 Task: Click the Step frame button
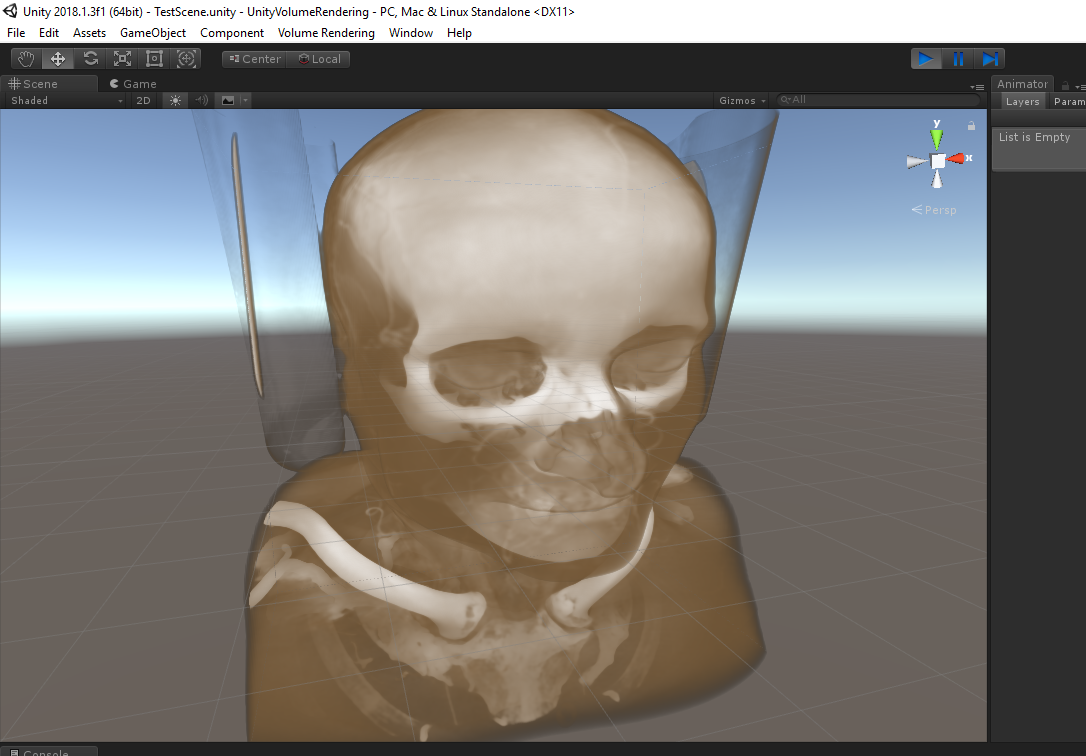[x=989, y=59]
